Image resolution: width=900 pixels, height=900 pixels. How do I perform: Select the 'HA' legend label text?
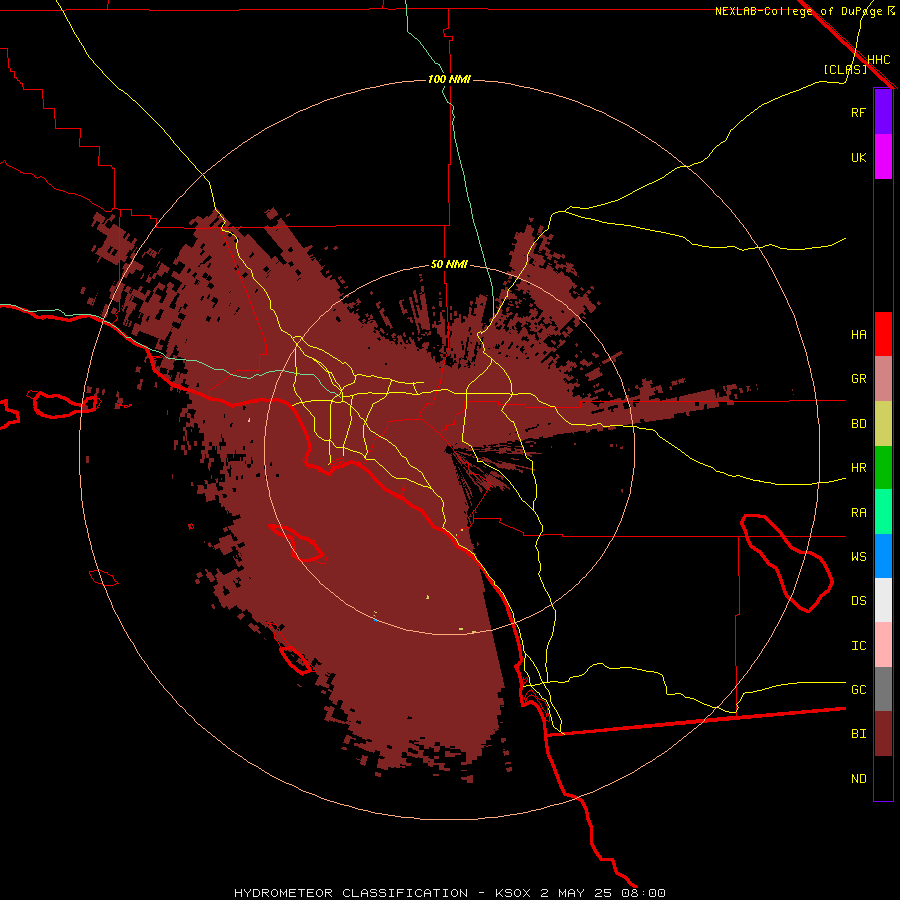tap(858, 335)
